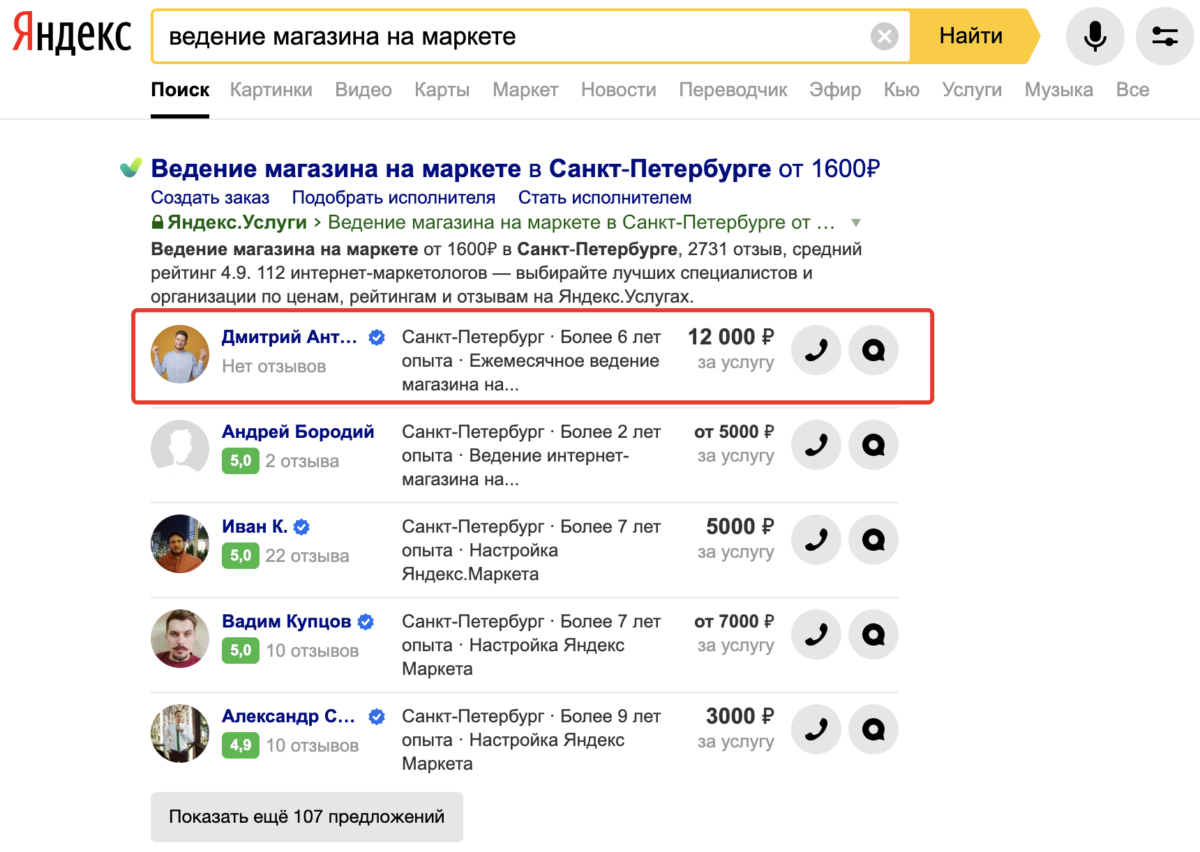The width and height of the screenshot is (1200, 852).
Task: Clear the search query with the X button
Action: tap(884, 35)
